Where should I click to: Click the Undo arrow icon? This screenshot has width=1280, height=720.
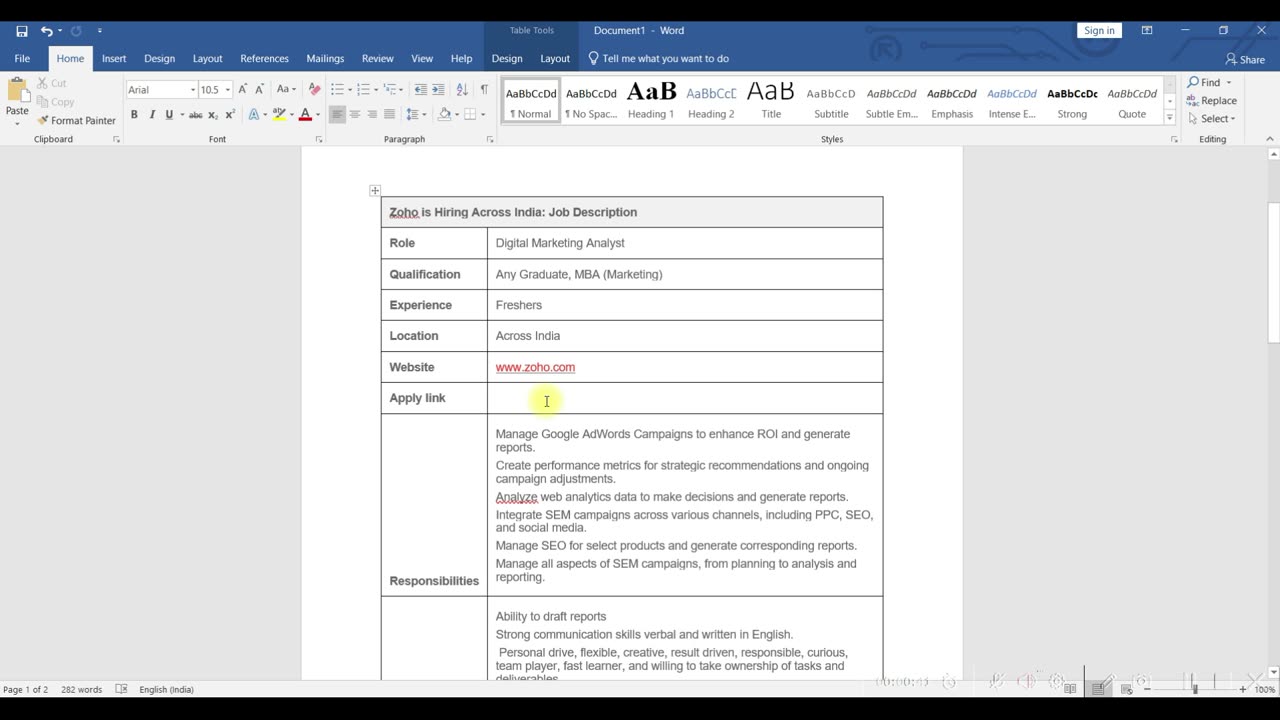coord(46,31)
